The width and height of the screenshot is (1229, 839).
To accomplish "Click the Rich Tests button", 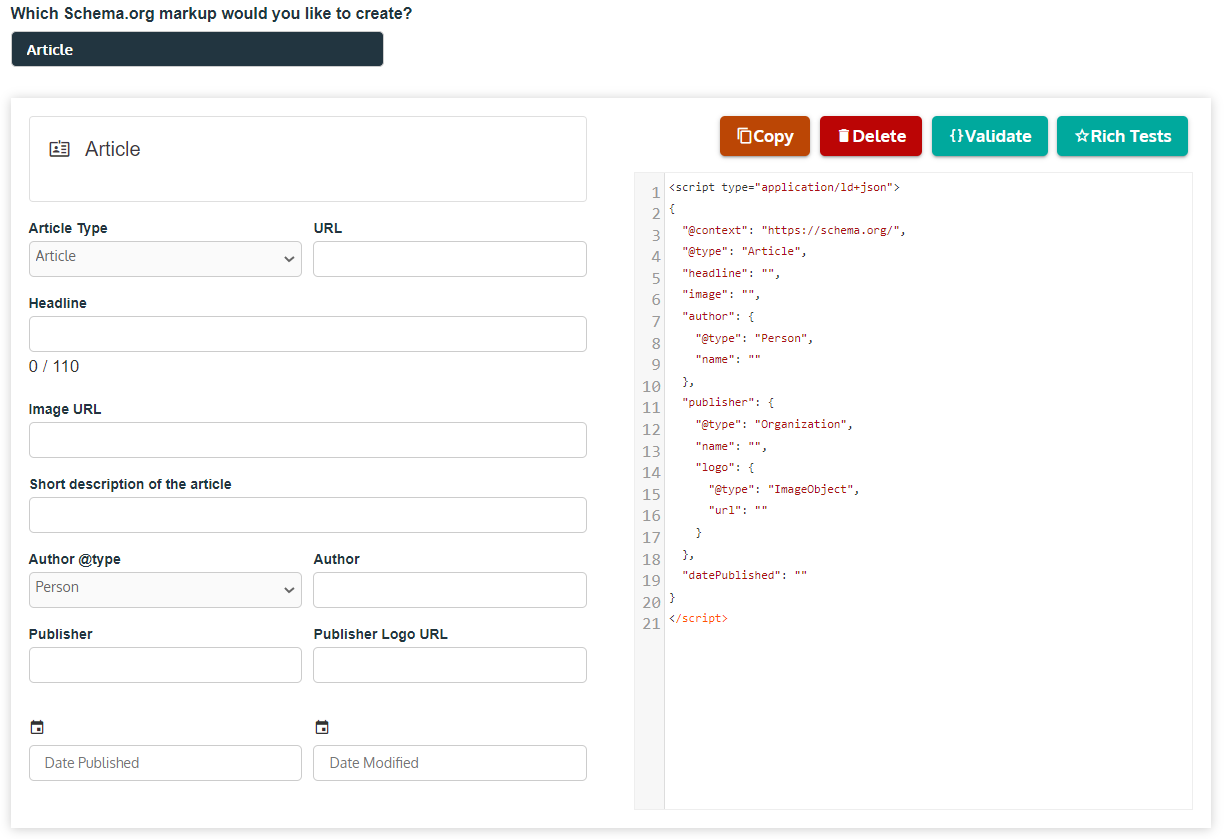I will click(x=1122, y=136).
